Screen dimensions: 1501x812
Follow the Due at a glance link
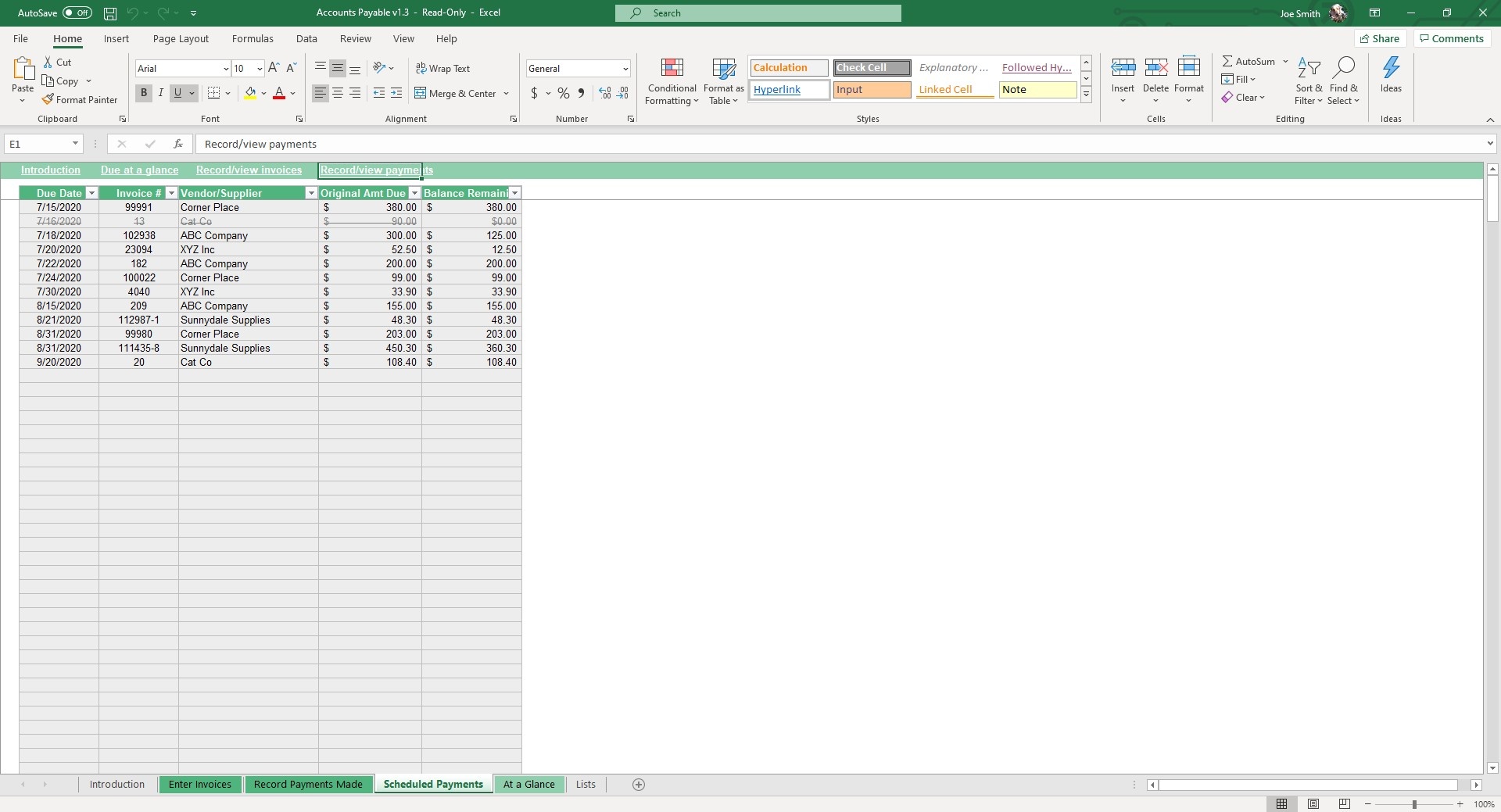click(x=139, y=170)
